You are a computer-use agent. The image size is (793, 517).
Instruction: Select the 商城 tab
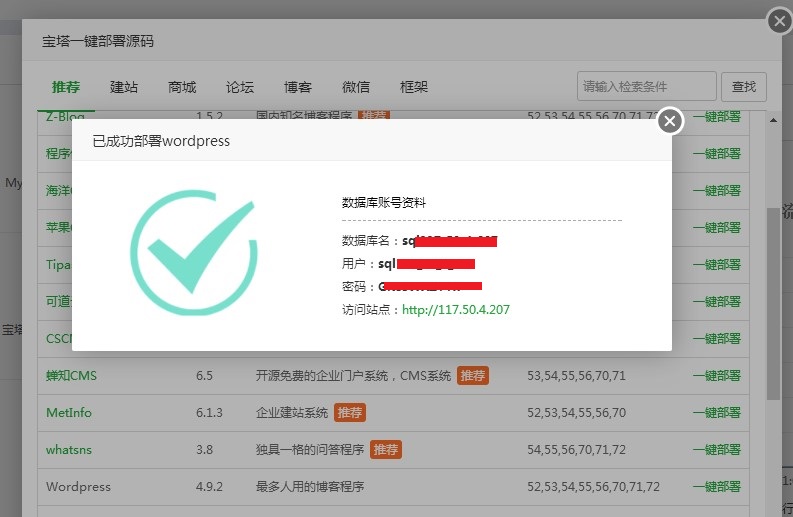click(x=182, y=87)
